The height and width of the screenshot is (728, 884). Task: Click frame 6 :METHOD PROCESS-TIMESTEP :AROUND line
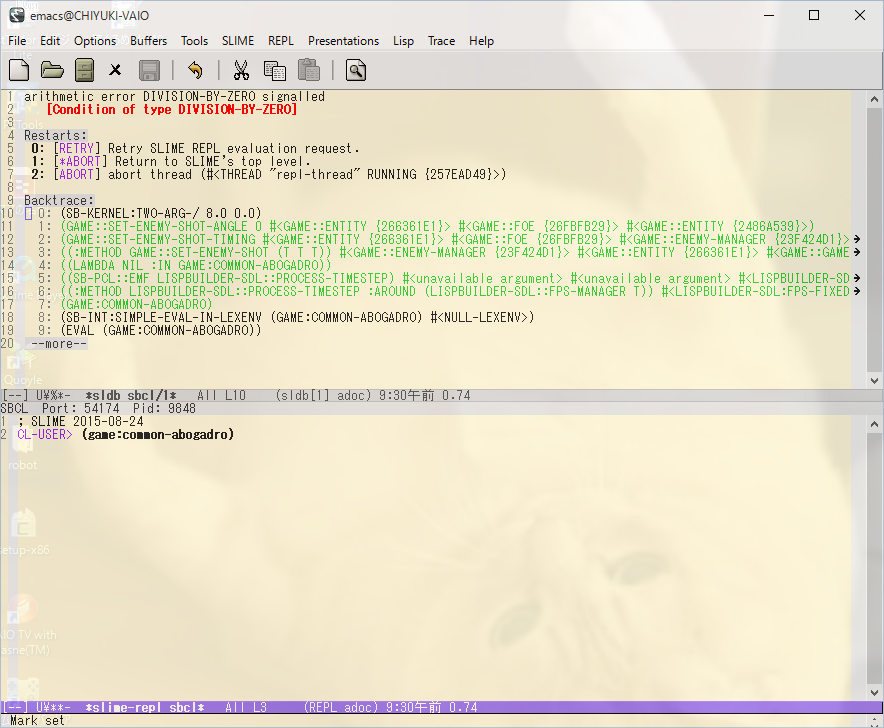[x=455, y=291]
